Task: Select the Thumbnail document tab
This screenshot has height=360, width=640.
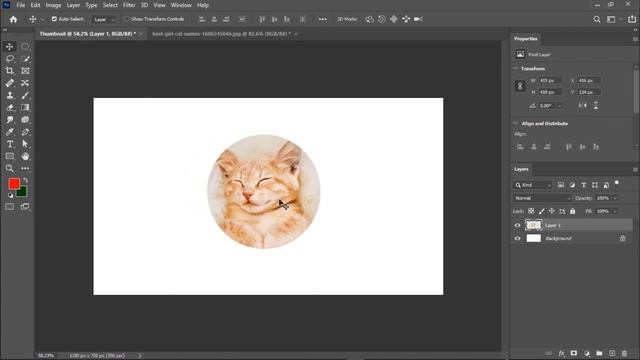Action: pos(88,34)
